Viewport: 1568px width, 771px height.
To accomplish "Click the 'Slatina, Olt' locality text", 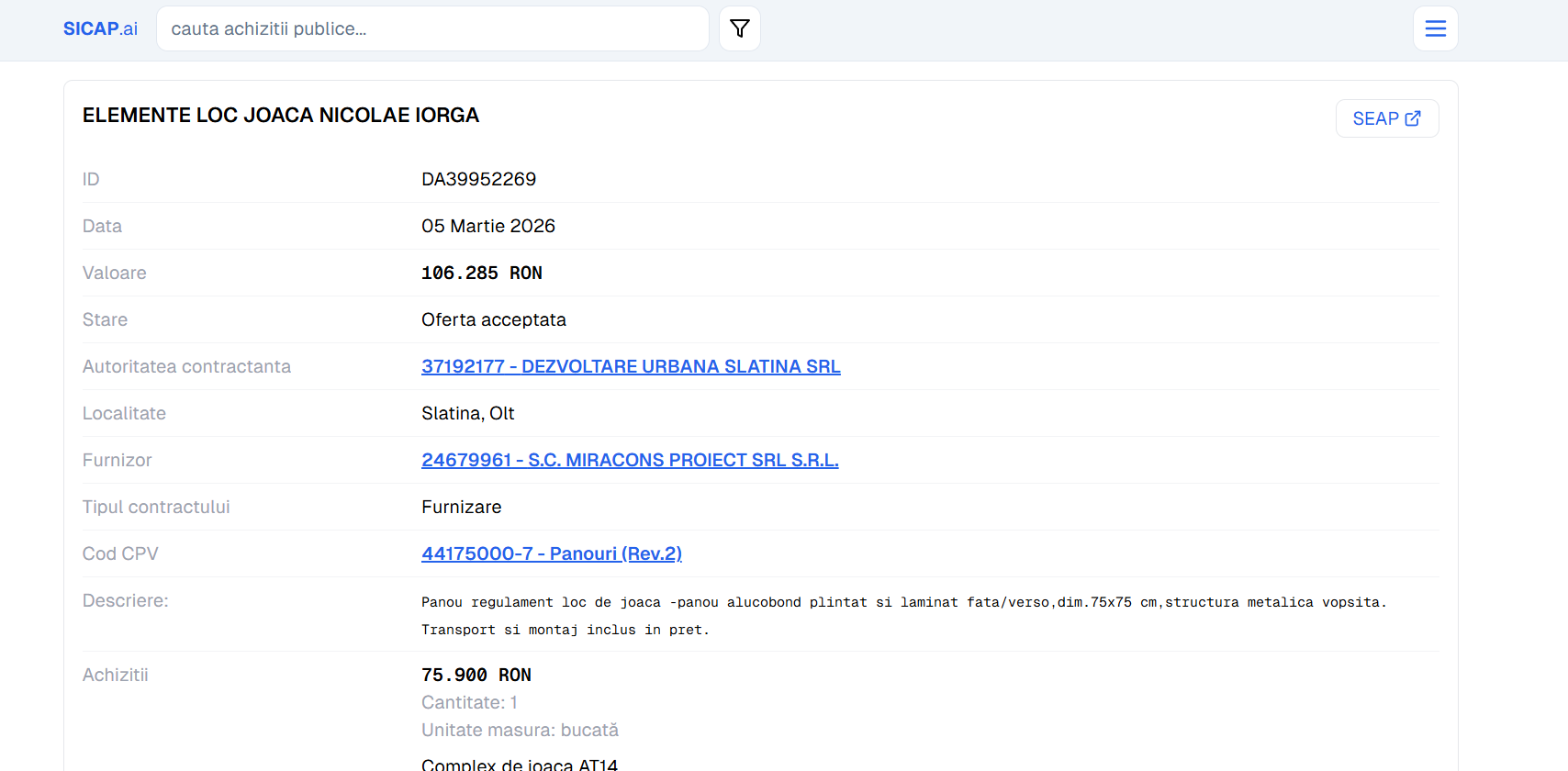I will [x=467, y=413].
